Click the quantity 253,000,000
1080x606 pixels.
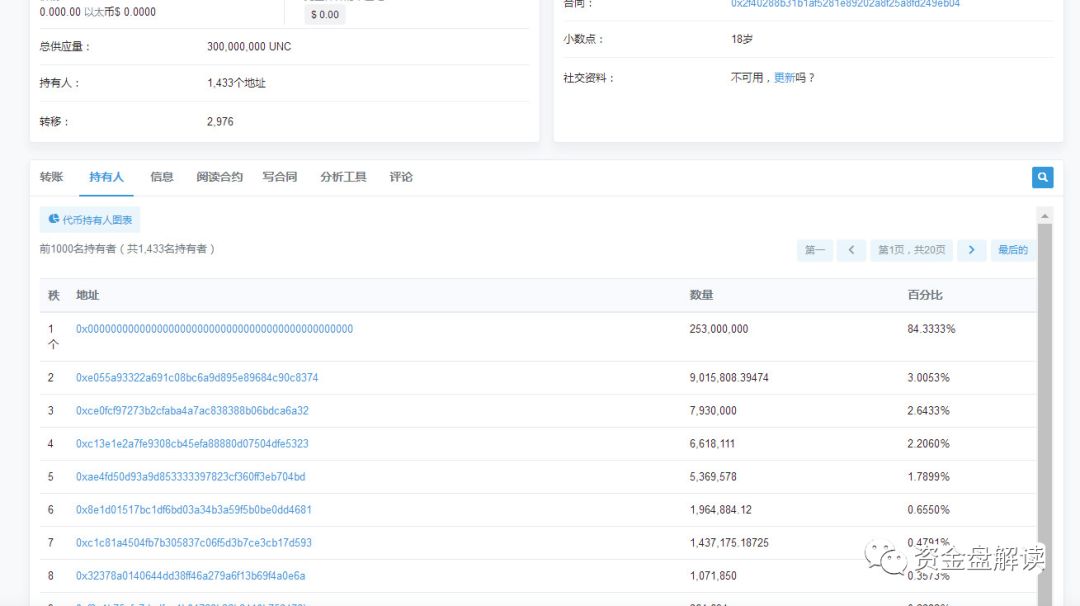coord(718,329)
